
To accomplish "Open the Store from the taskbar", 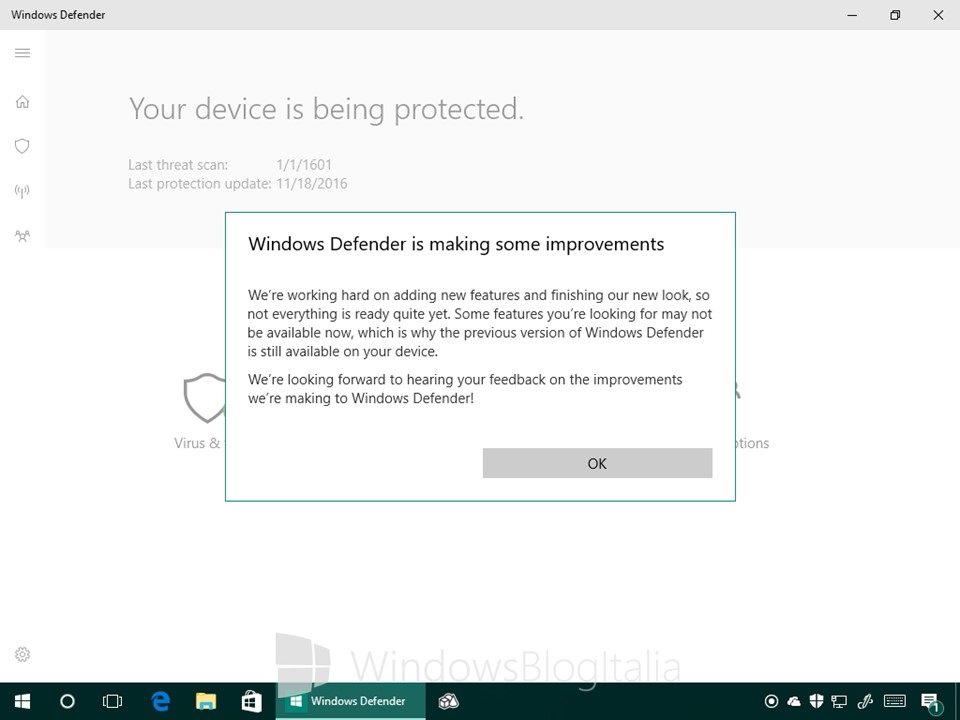I will (x=251, y=701).
